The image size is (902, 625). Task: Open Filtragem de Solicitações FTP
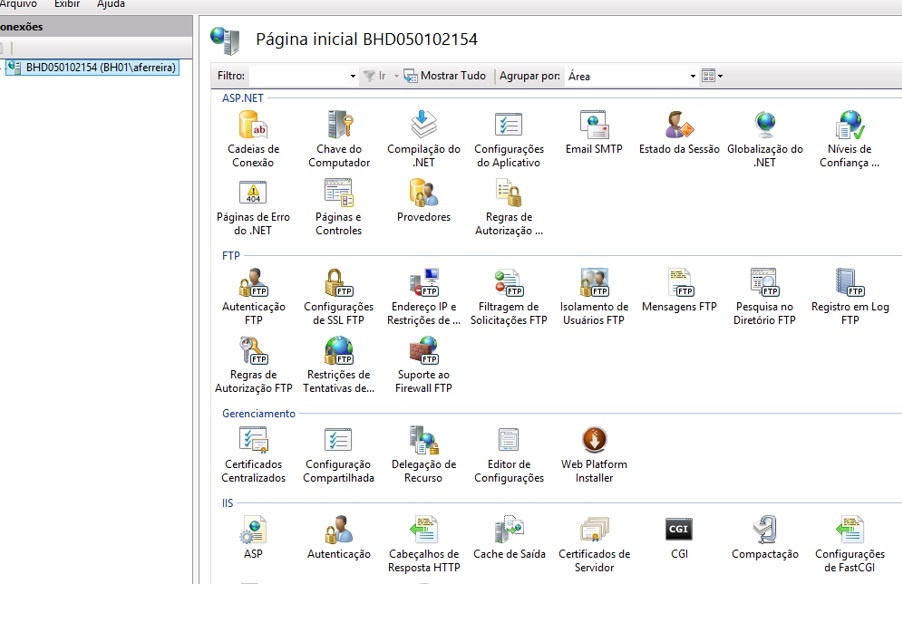click(x=509, y=298)
